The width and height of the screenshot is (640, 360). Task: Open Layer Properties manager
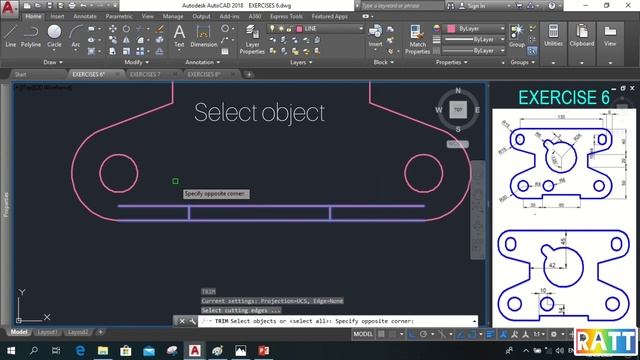(x=252, y=39)
